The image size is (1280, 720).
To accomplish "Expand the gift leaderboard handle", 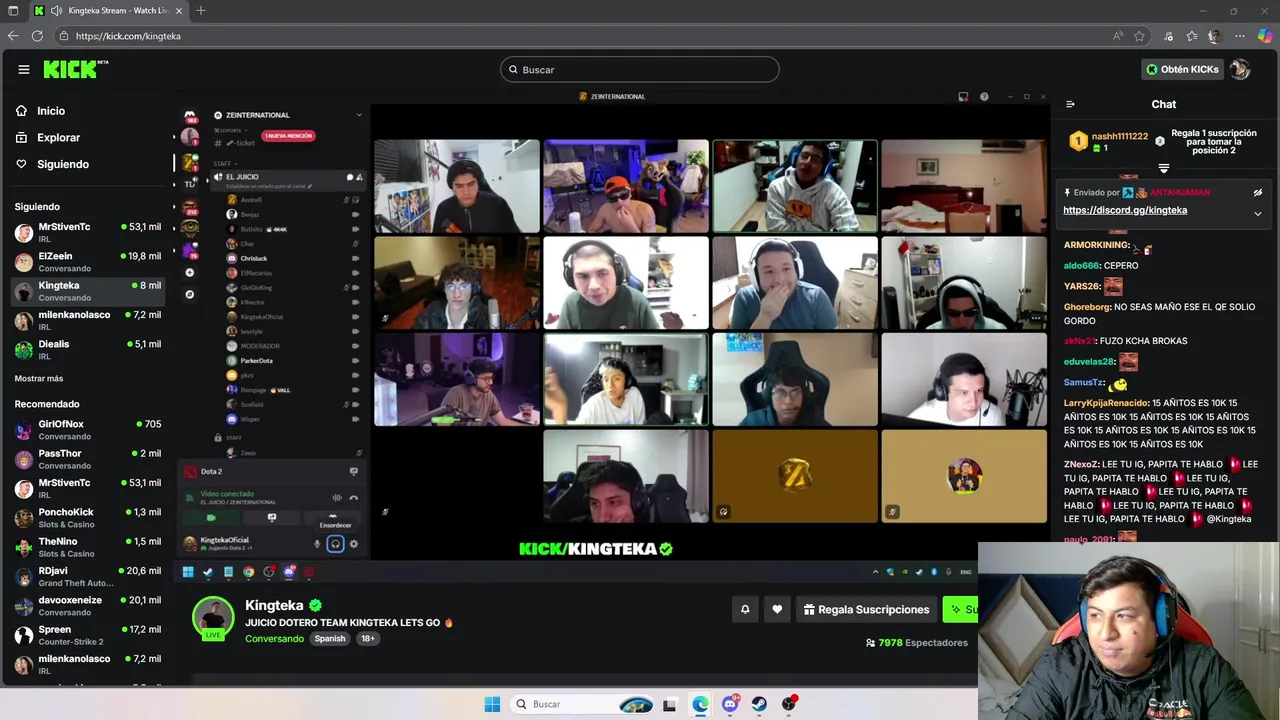I will tap(1163, 168).
